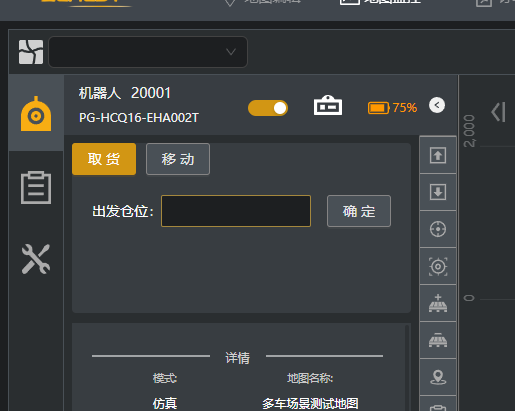515x411 pixels.
Task: Toggle the robot 20001 enable switch
Action: pyautogui.click(x=268, y=108)
